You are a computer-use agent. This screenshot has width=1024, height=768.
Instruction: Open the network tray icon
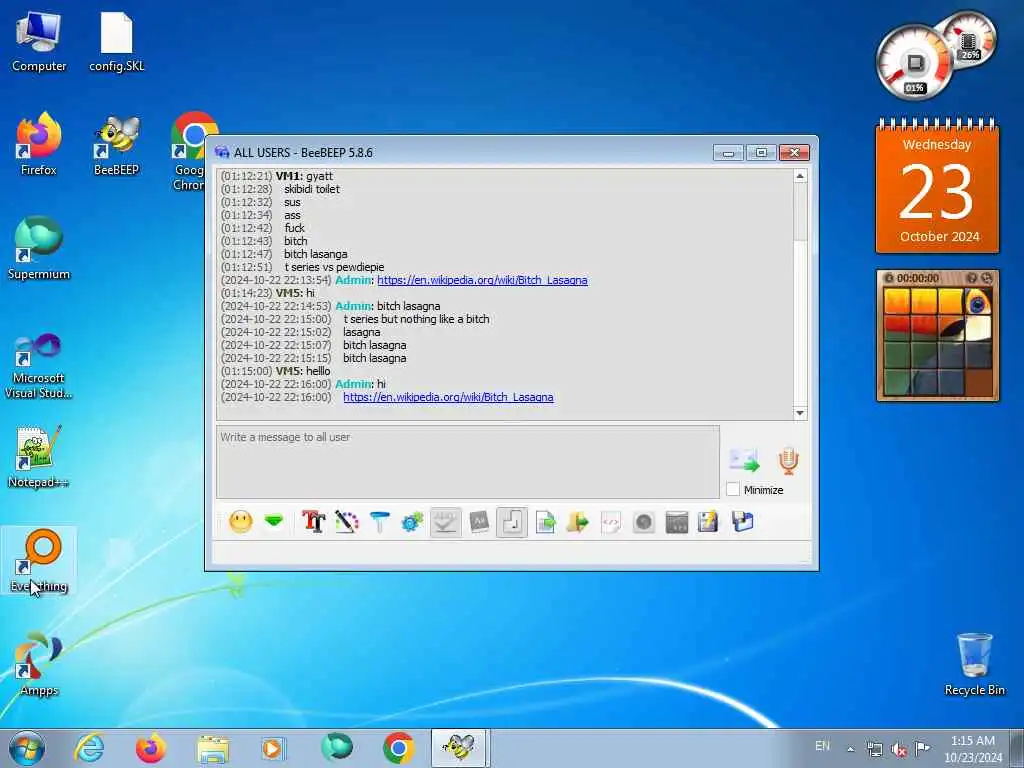click(874, 749)
